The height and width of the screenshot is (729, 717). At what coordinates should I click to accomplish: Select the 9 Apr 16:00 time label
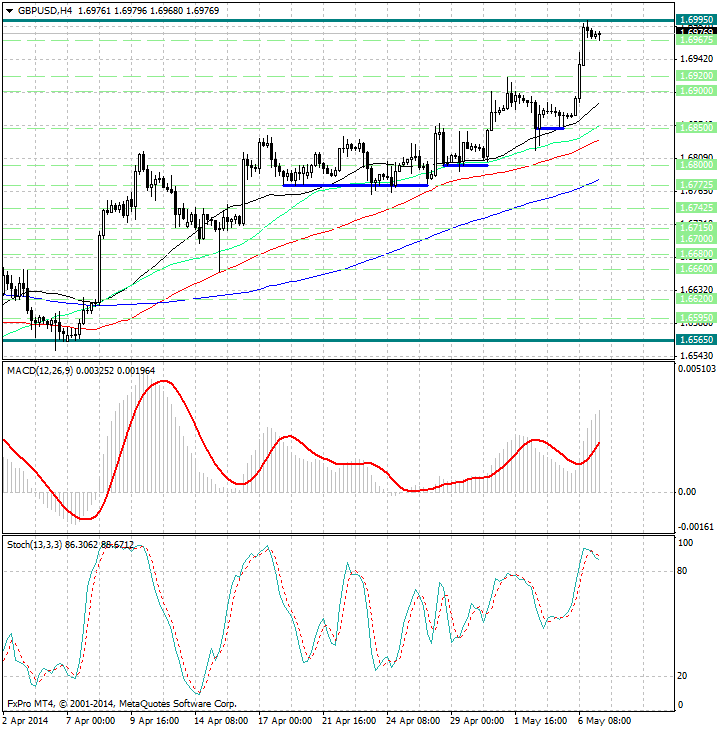(154, 721)
